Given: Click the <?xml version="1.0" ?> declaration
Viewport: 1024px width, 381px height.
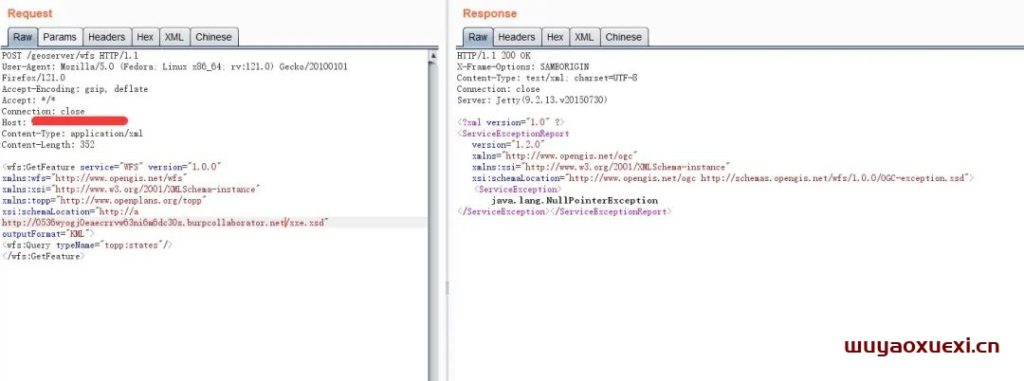Looking at the screenshot, I should pyautogui.click(x=512, y=122).
